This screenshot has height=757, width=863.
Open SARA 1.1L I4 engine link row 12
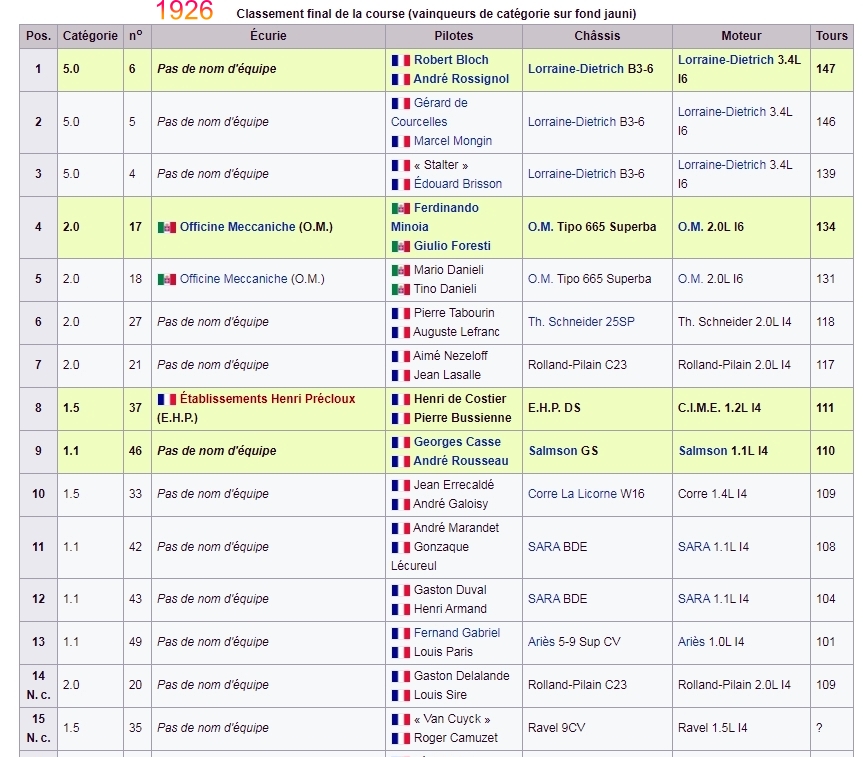[x=694, y=598]
